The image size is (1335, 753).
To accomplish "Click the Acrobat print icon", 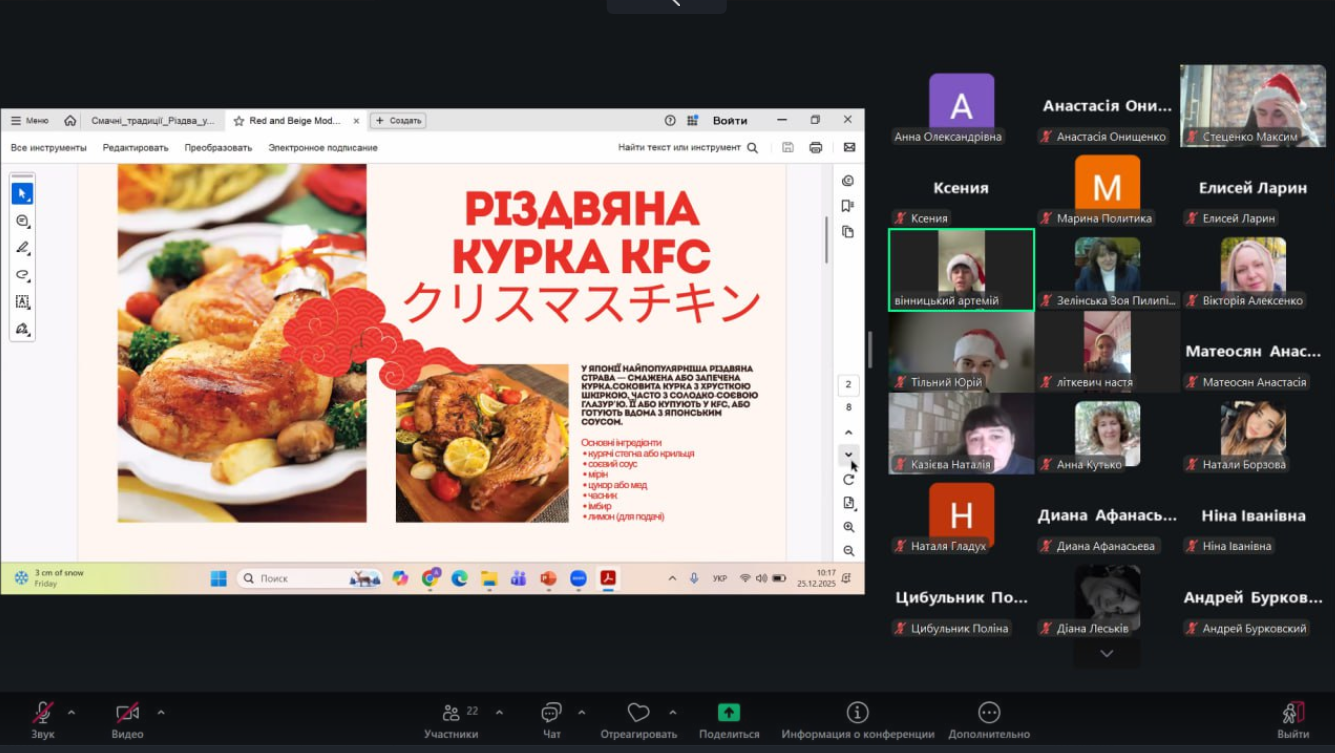I will click(x=816, y=148).
